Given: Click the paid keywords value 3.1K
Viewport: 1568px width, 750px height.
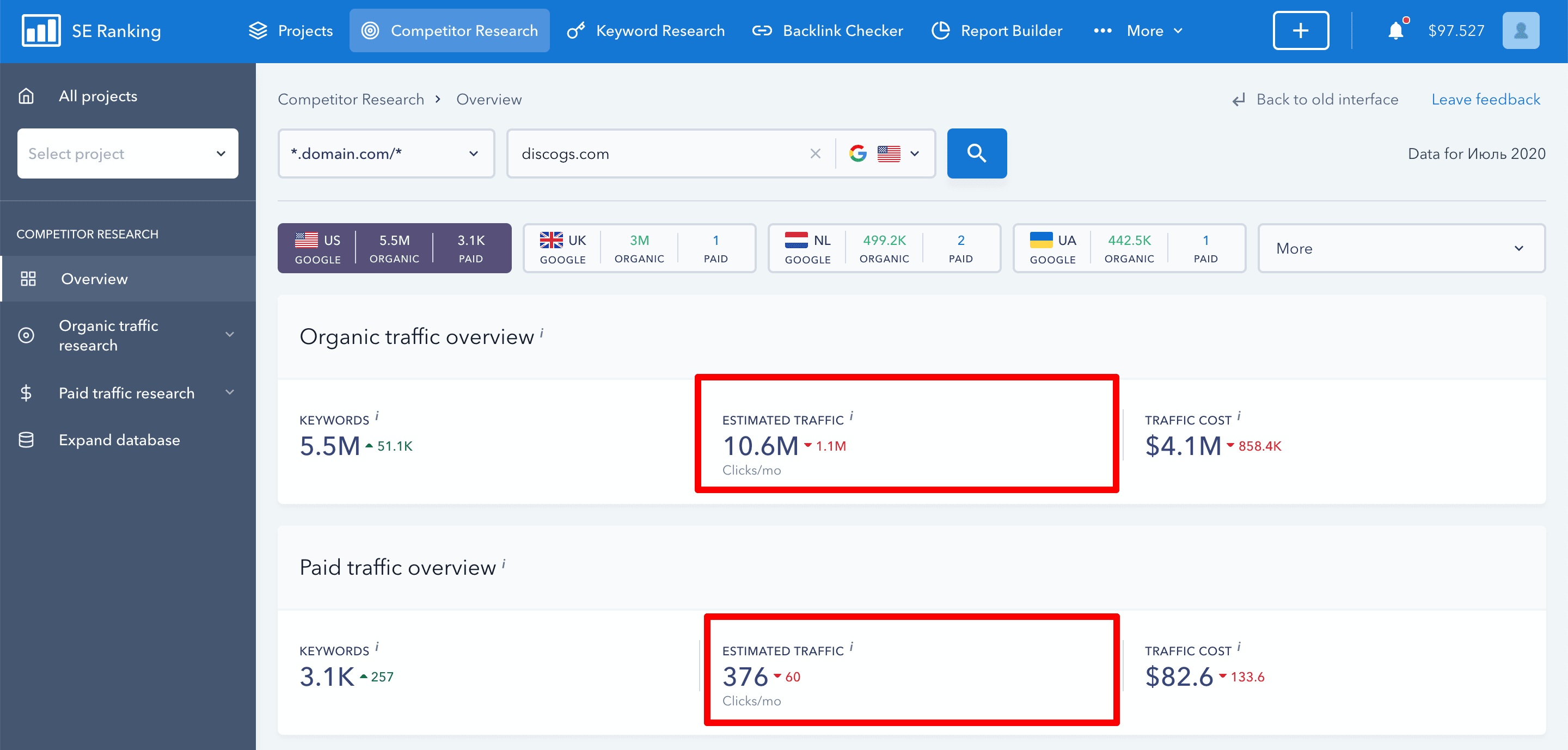Looking at the screenshot, I should tap(327, 677).
